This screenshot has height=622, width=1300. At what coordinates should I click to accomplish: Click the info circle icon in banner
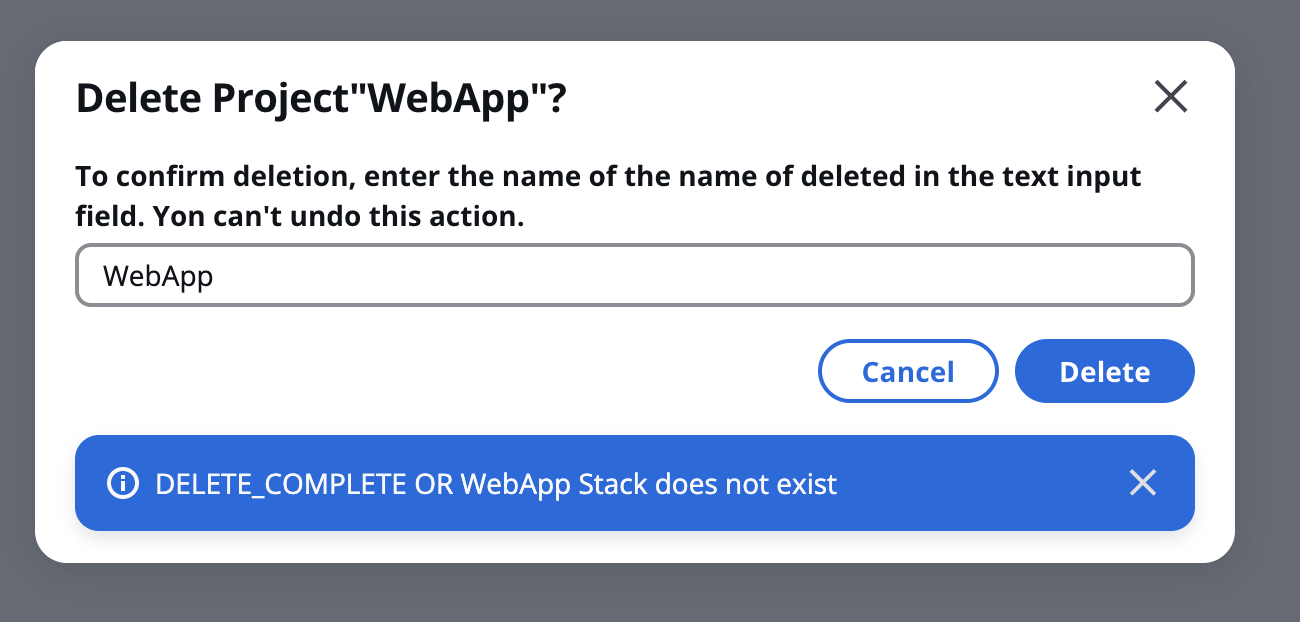[x=123, y=484]
